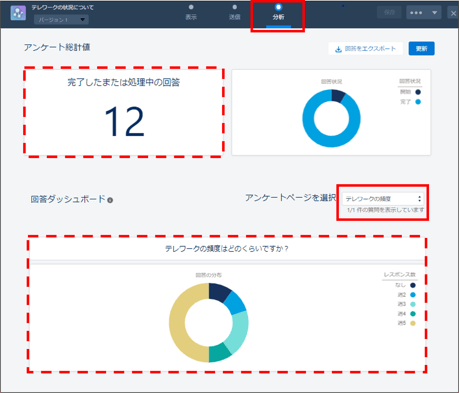Click the アンケート総計値 heading
Viewport: 459px width, 393px height.
tap(57, 47)
